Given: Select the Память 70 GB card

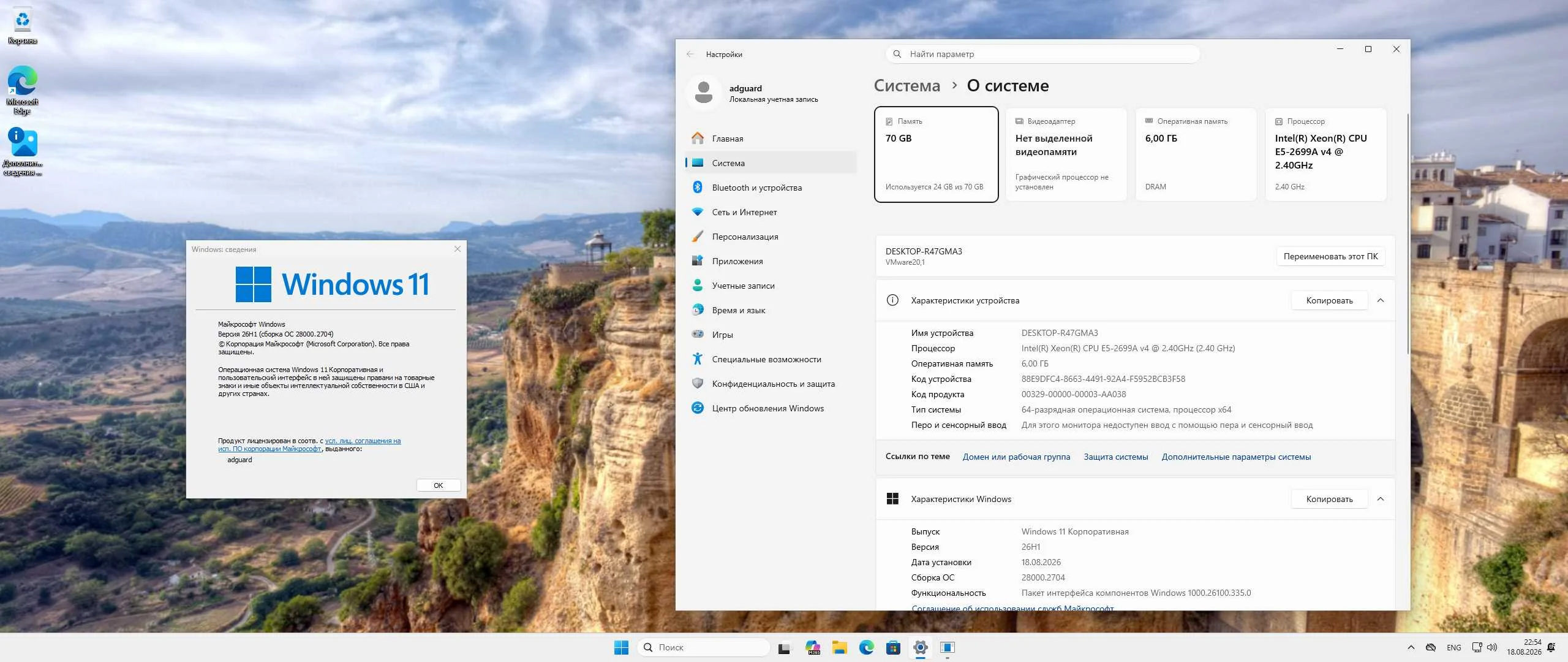Looking at the screenshot, I should pyautogui.click(x=937, y=154).
